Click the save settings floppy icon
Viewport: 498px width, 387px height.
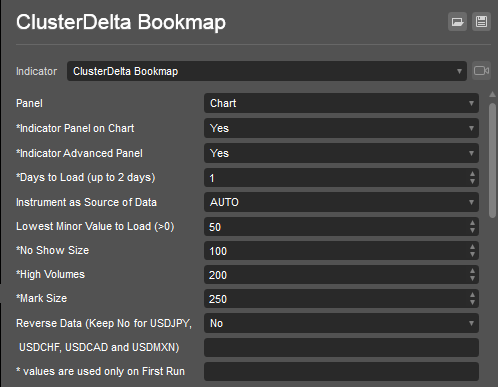481,22
